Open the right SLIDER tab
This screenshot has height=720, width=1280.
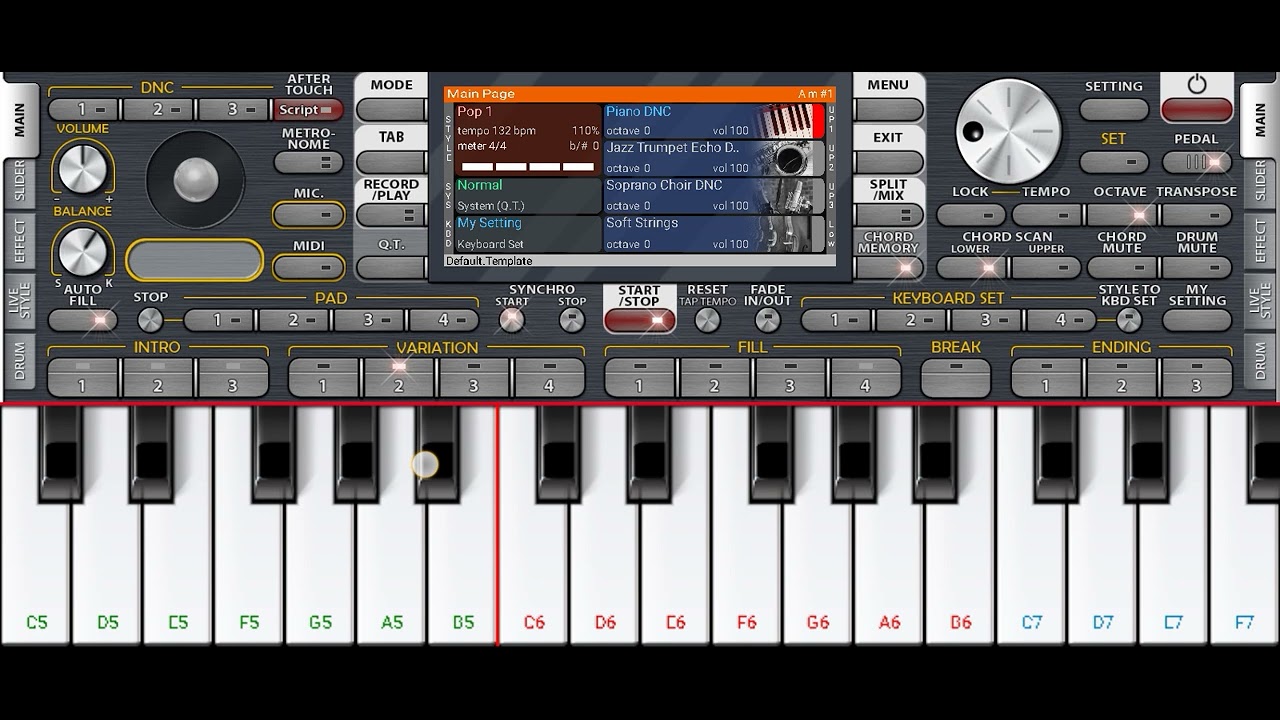point(1260,182)
